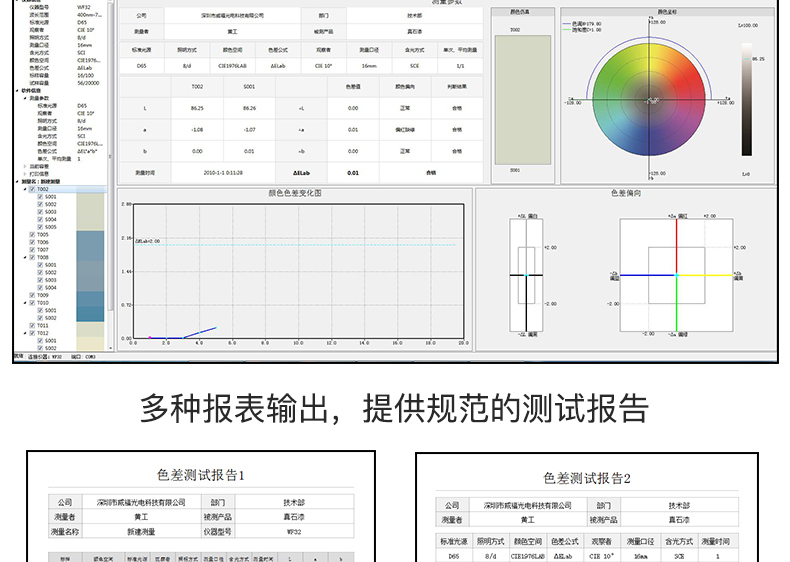Click the scrollbar down arrow of tree panel

tap(110, 348)
